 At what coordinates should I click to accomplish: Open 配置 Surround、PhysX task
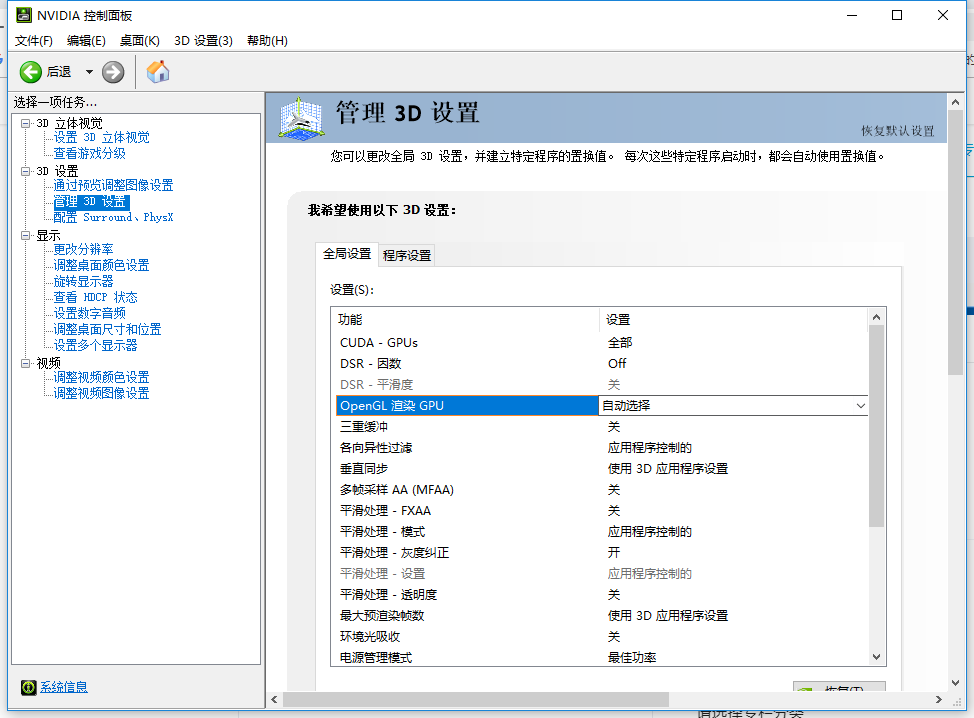113,217
